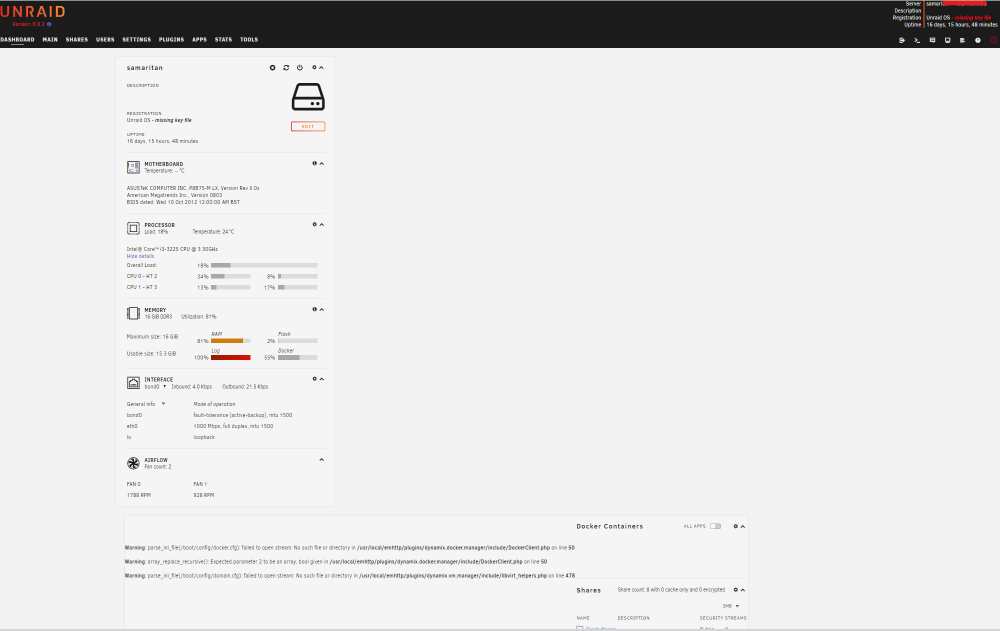Screen dimensions: 1000x631
Task: Collapse the samaritan server card
Action: pyautogui.click(x=321, y=68)
